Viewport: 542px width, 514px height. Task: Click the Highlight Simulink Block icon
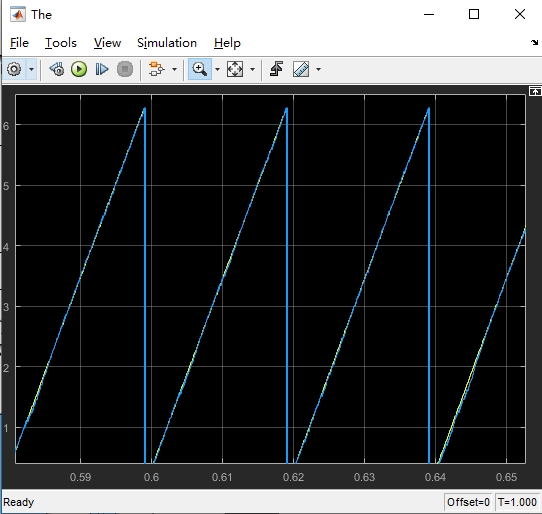(x=157, y=69)
